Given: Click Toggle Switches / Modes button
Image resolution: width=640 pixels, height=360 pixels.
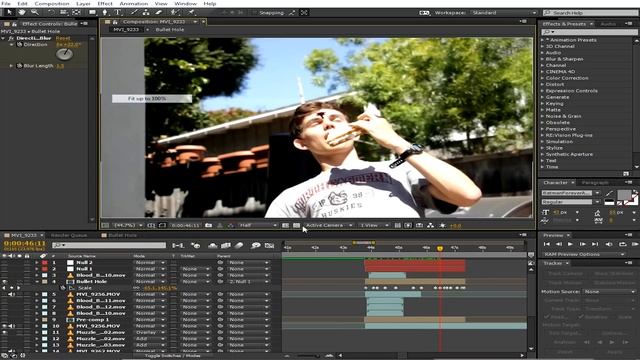Looking at the screenshot, I should (173, 356).
